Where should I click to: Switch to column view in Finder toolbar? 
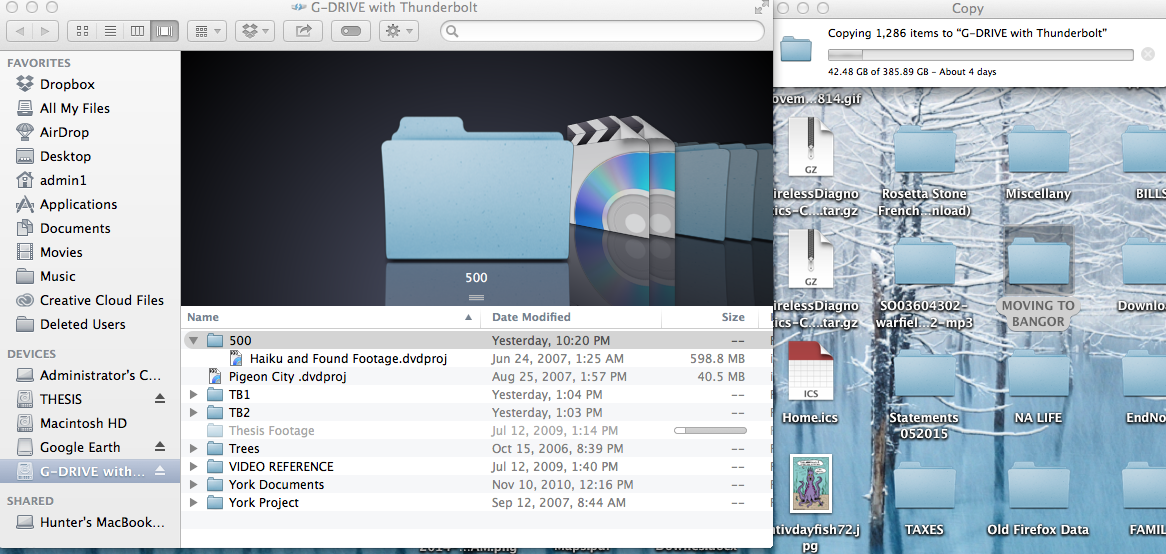138,31
